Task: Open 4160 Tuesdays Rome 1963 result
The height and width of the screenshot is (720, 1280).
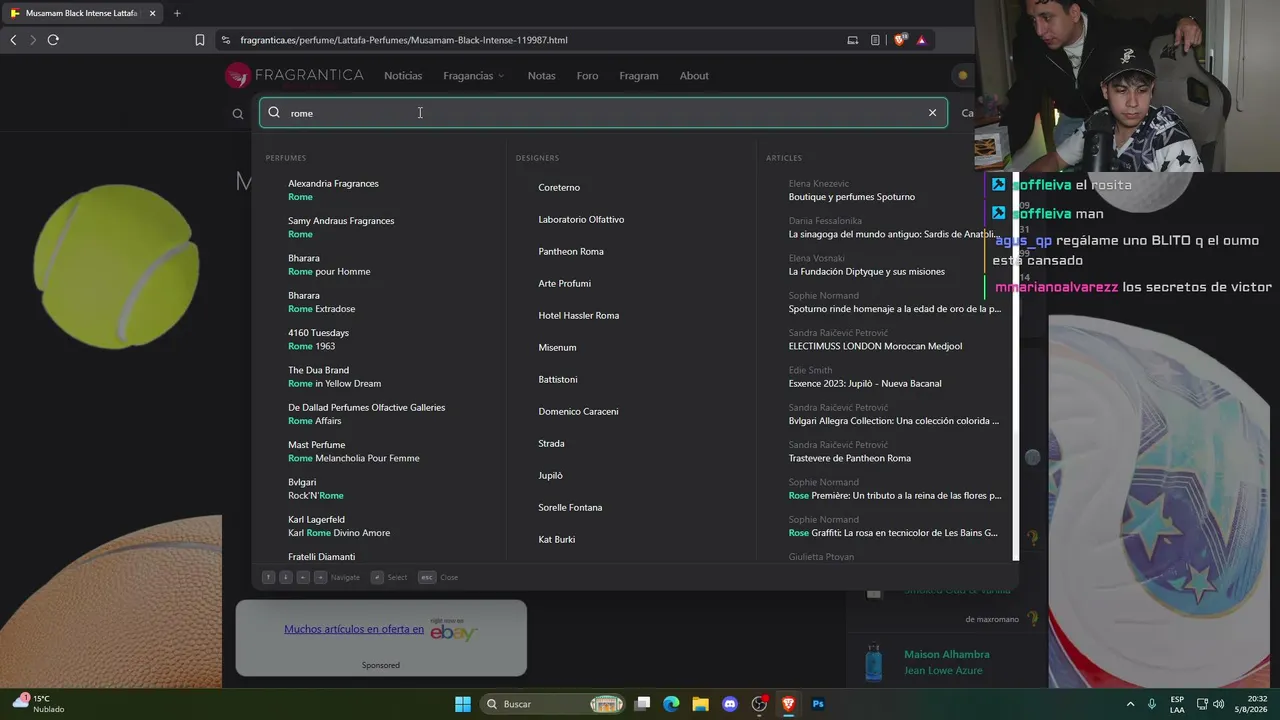Action: click(x=318, y=339)
